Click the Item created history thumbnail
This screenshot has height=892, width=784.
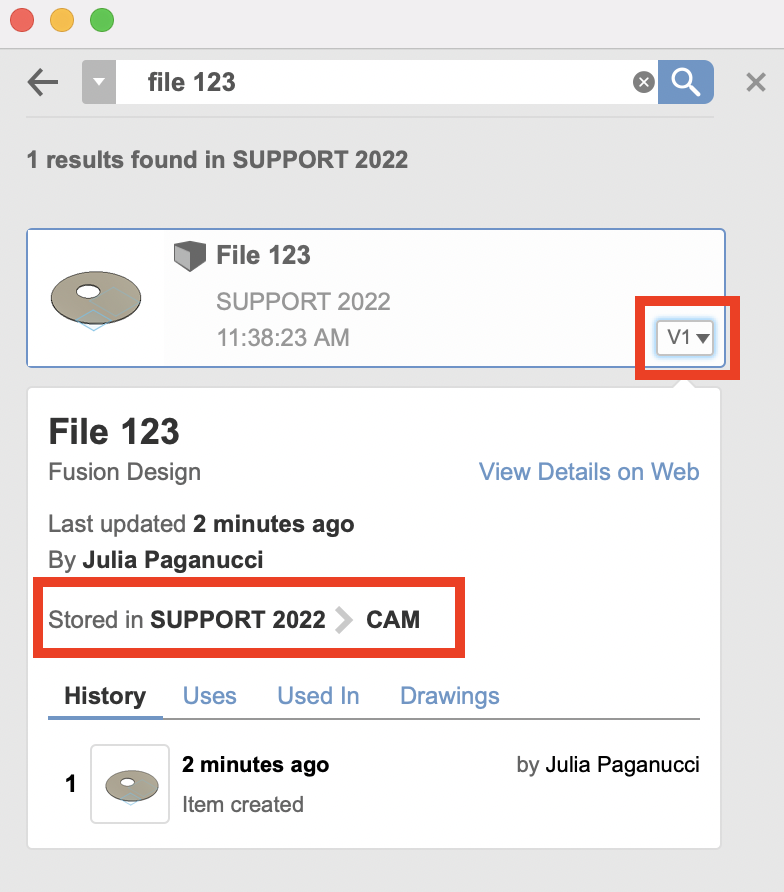(x=130, y=784)
